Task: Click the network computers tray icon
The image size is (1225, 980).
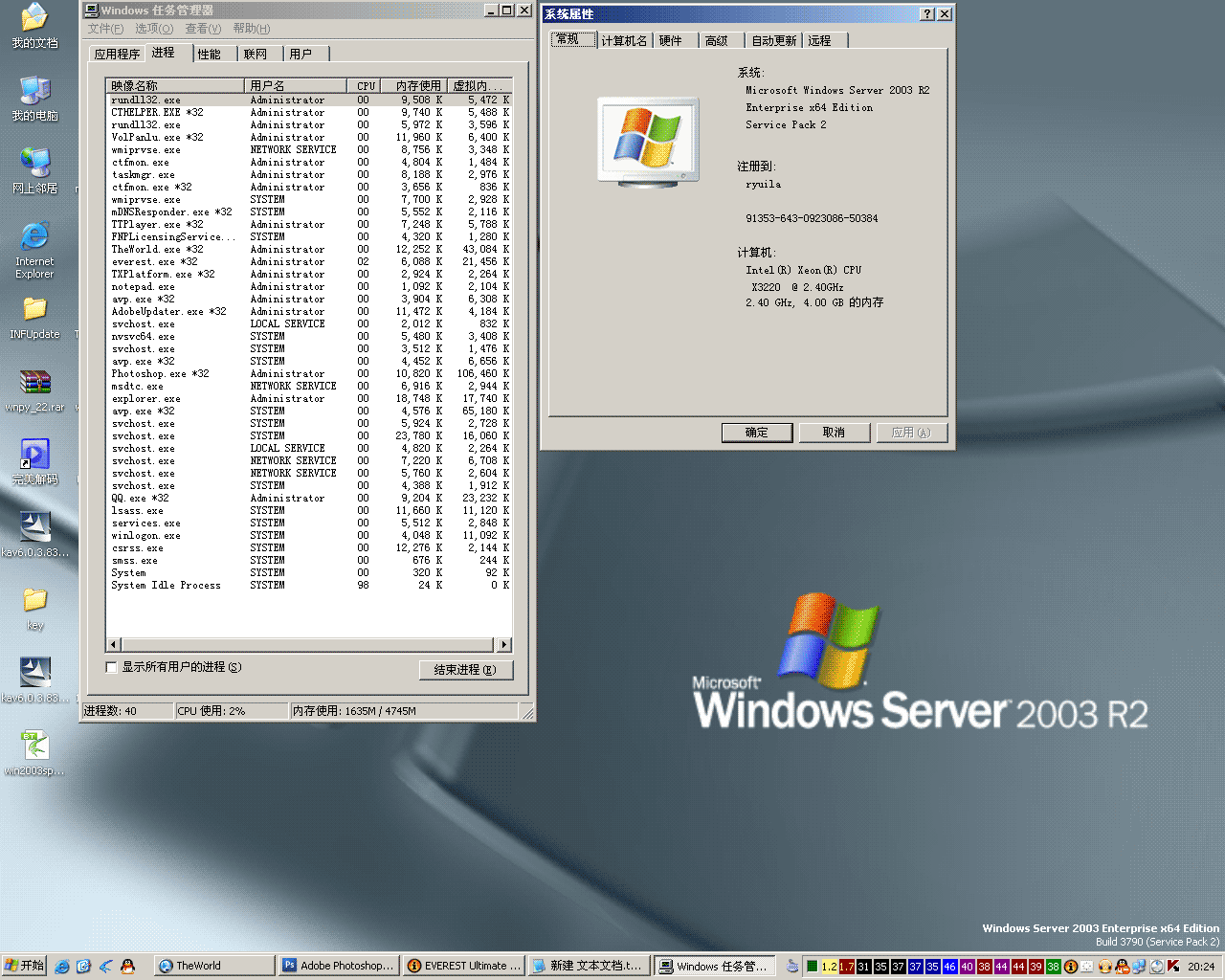Action: [1139, 967]
